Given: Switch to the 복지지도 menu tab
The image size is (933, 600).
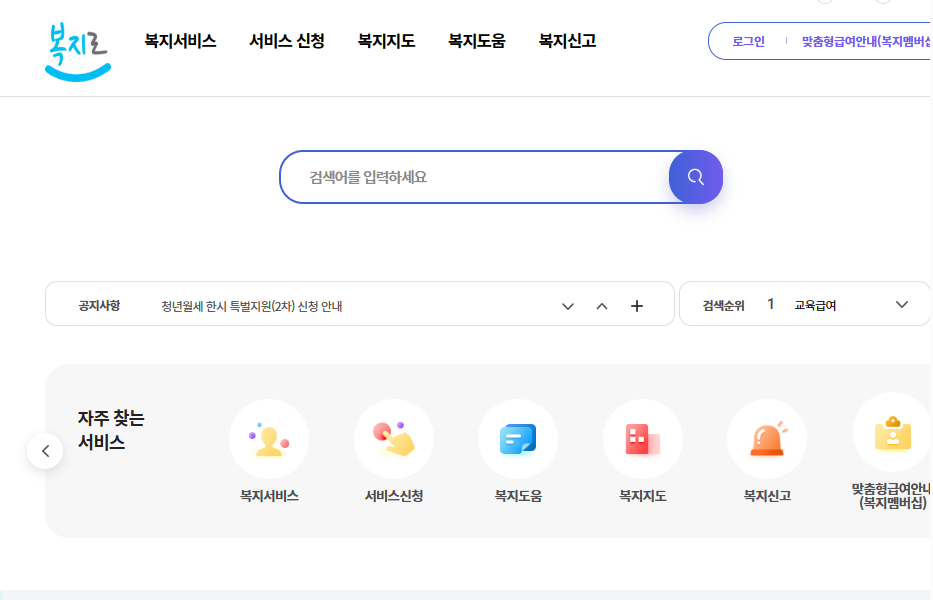Looking at the screenshot, I should coord(386,41).
